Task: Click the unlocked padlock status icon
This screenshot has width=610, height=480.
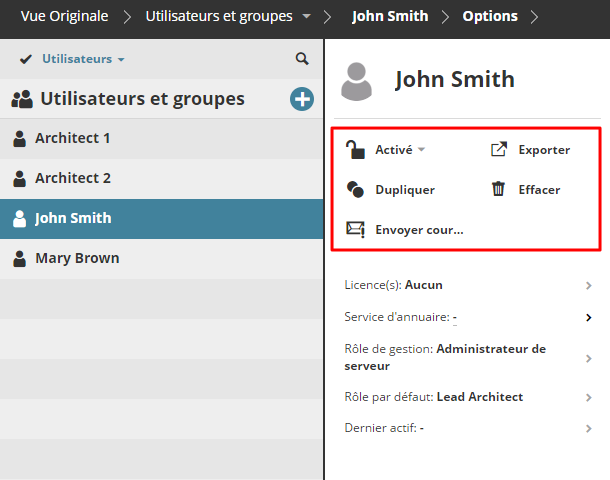Action: [355, 150]
